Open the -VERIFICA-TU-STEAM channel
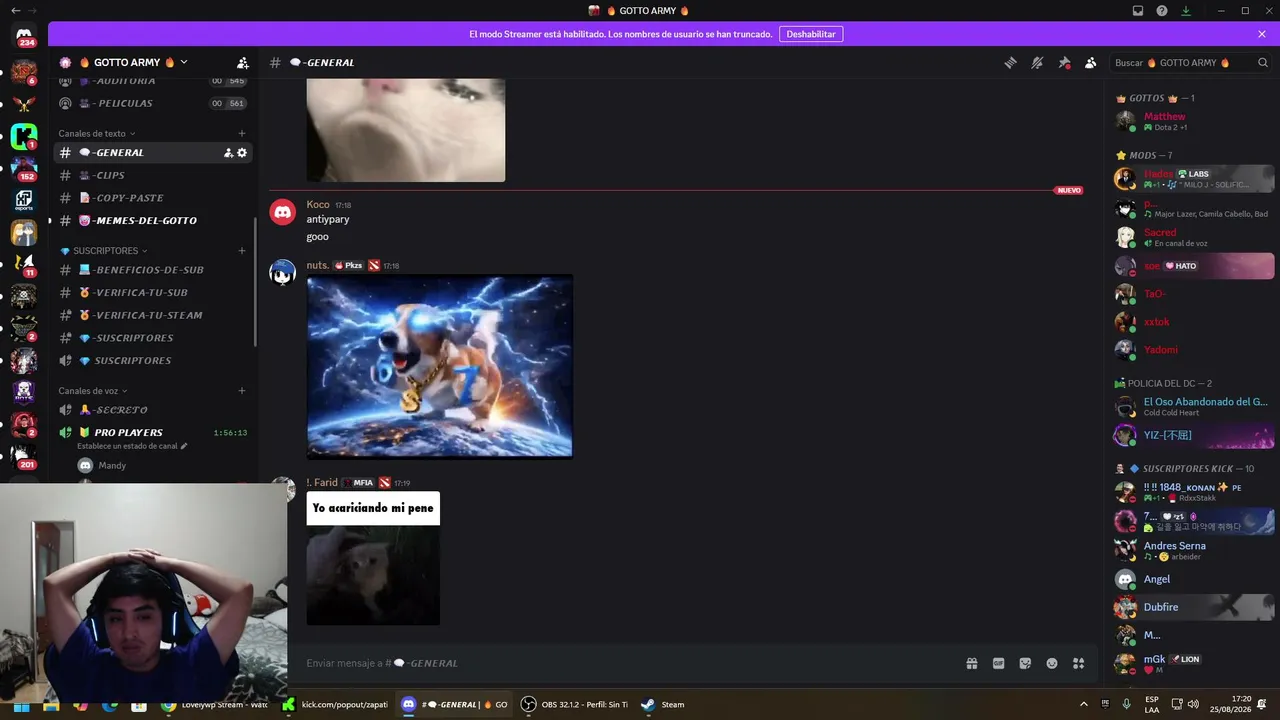Image resolution: width=1280 pixels, height=720 pixels. pyautogui.click(x=152, y=315)
